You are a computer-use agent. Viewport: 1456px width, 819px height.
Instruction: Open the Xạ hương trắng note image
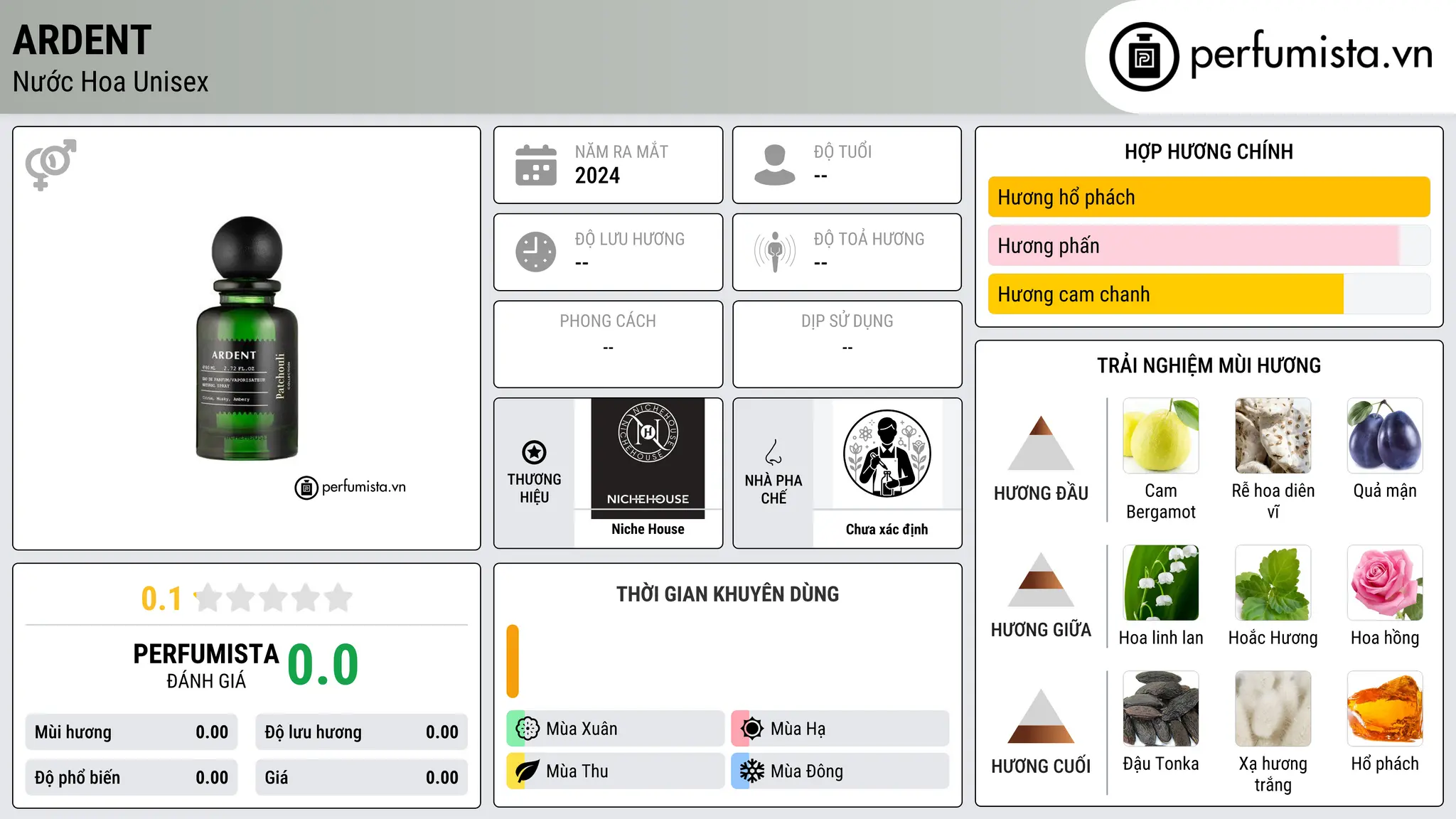click(1273, 709)
